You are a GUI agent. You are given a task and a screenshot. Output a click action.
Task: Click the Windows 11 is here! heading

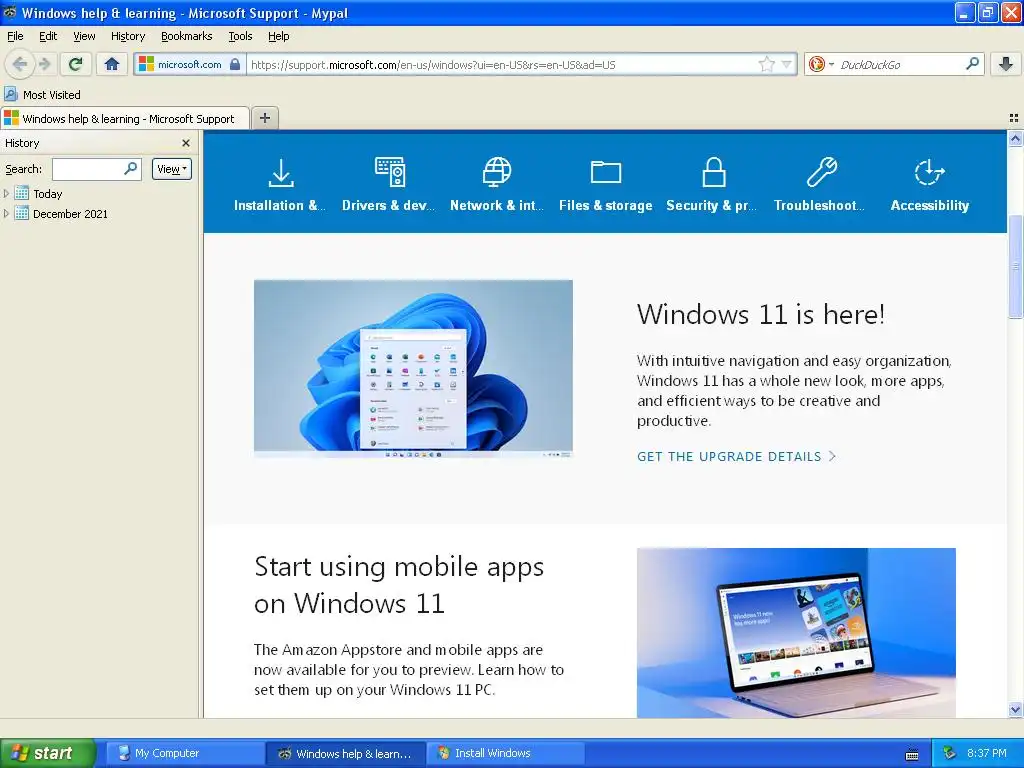click(x=761, y=314)
